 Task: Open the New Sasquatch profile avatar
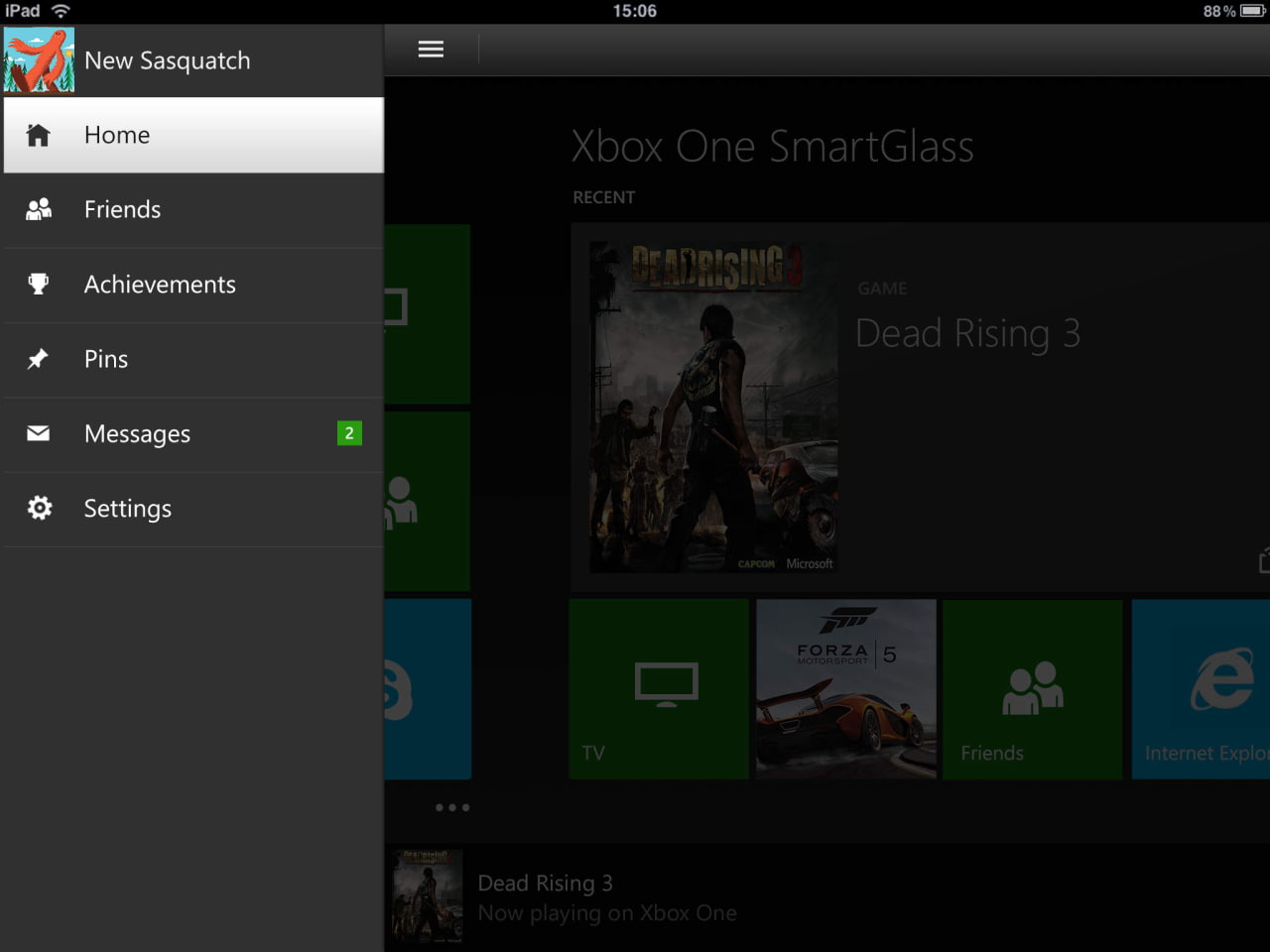click(x=39, y=60)
